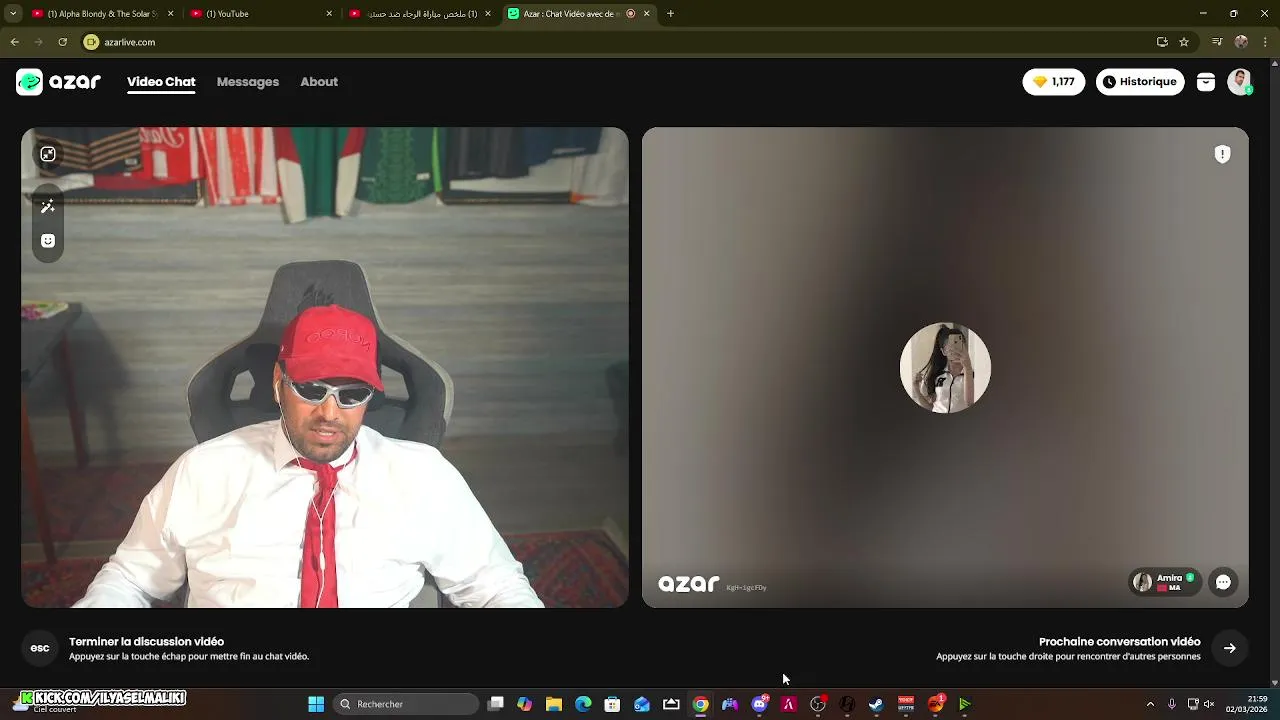The height and width of the screenshot is (720, 1280).
Task: Open the Windows Start menu
Action: pyautogui.click(x=316, y=704)
